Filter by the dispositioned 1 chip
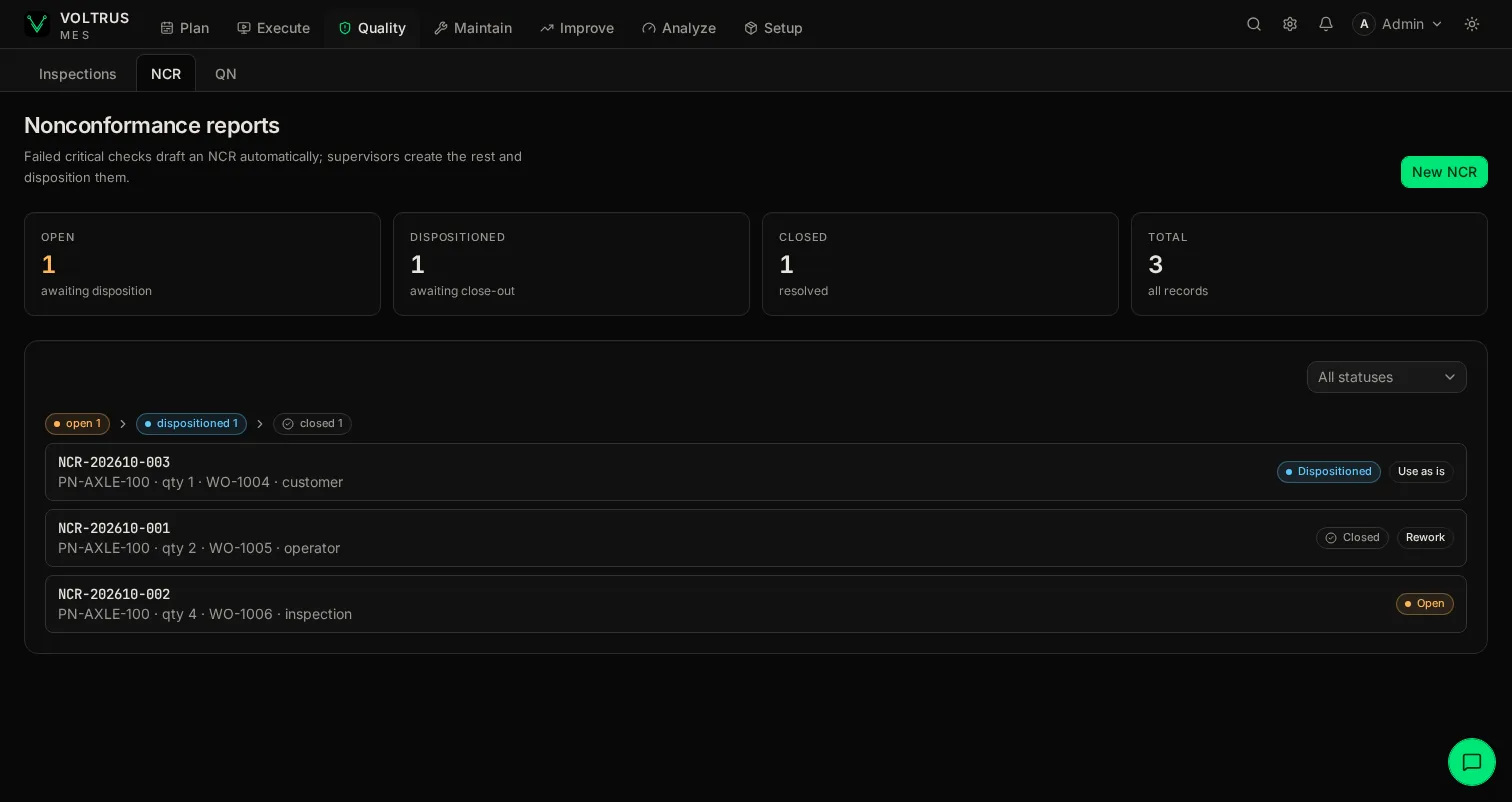Image resolution: width=1512 pixels, height=802 pixels. pyautogui.click(x=191, y=424)
